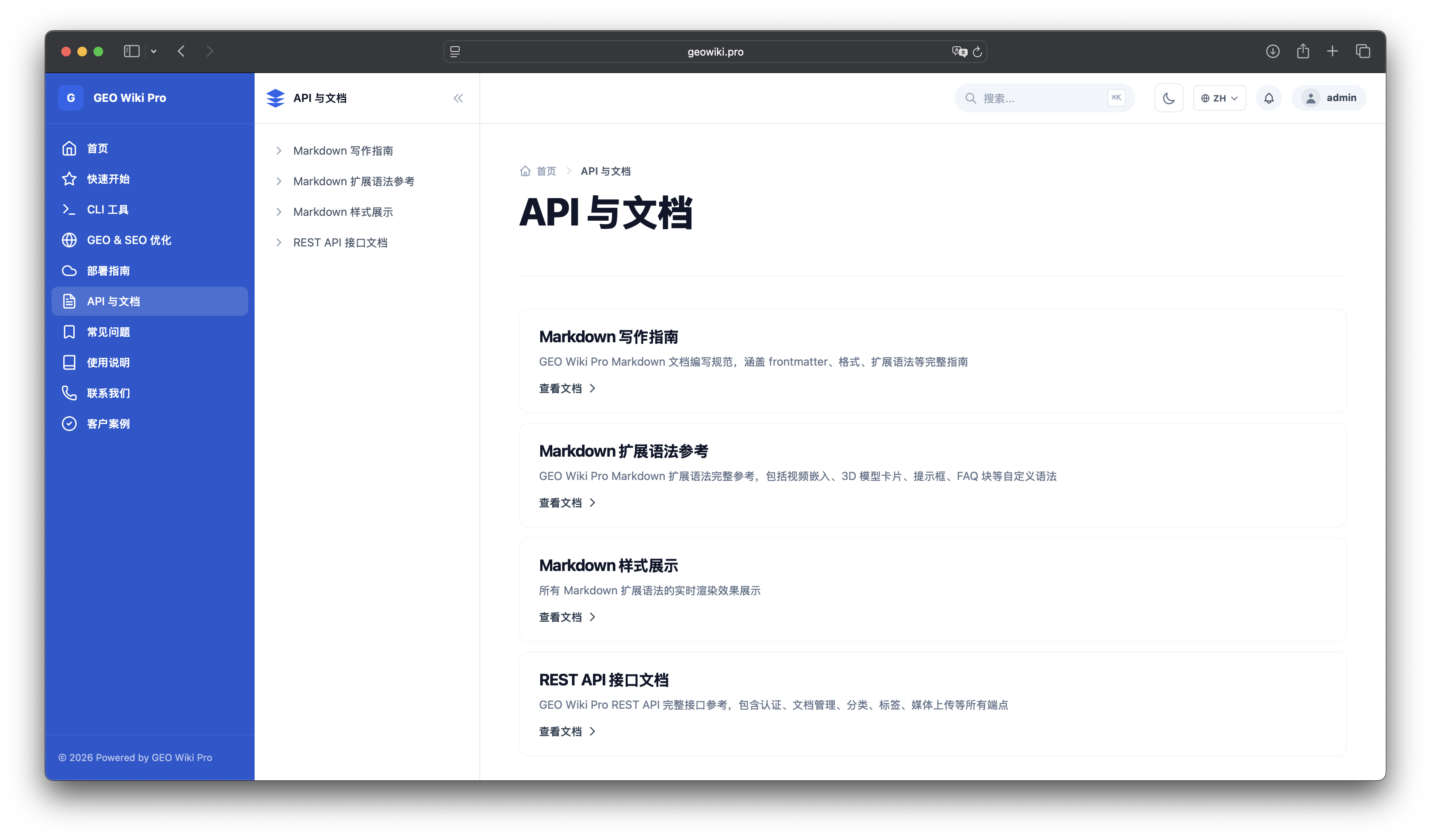This screenshot has width=1431, height=840.
Task: Expand REST API 接口文档 tree item
Action: click(278, 242)
